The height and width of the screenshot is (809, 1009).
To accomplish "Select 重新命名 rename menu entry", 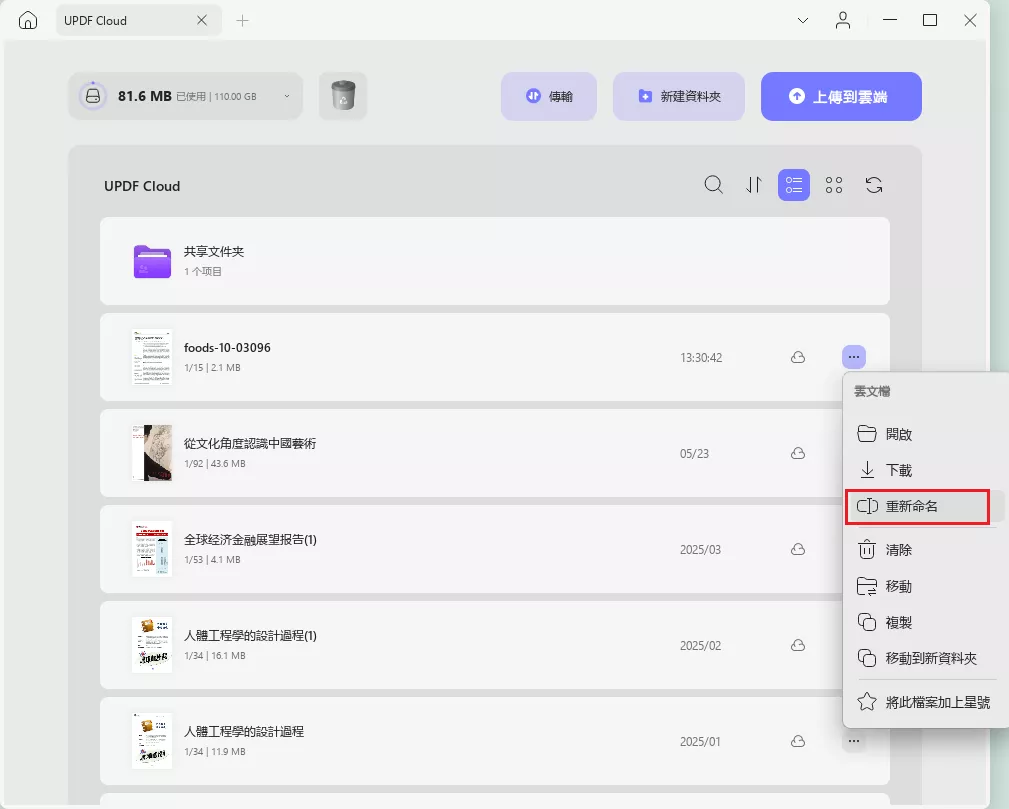I will (924, 507).
